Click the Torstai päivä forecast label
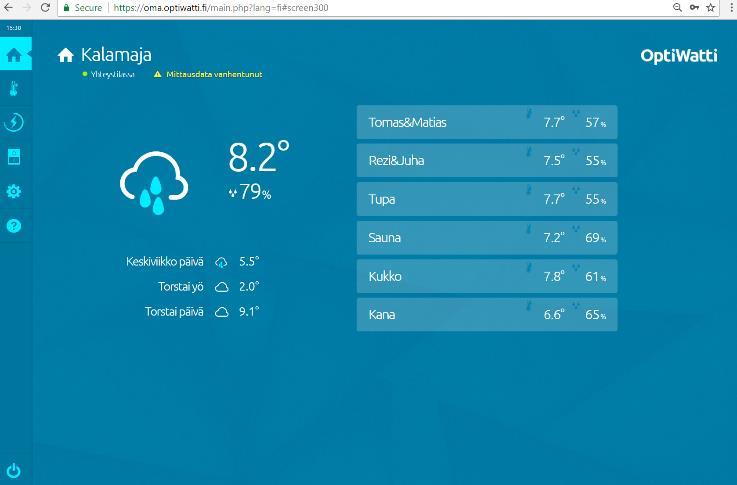 (x=174, y=312)
